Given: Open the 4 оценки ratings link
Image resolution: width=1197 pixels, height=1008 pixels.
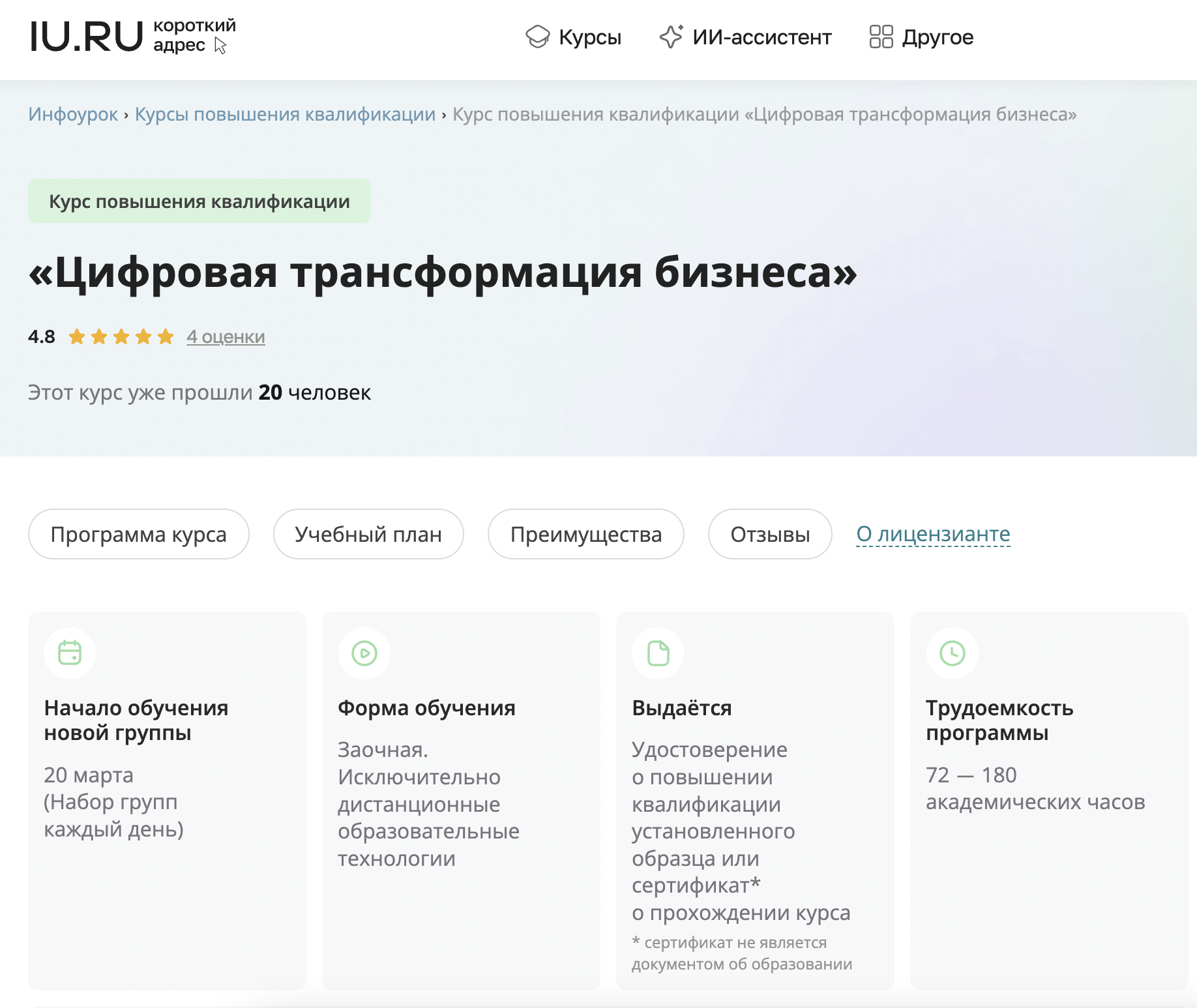Looking at the screenshot, I should (x=226, y=337).
